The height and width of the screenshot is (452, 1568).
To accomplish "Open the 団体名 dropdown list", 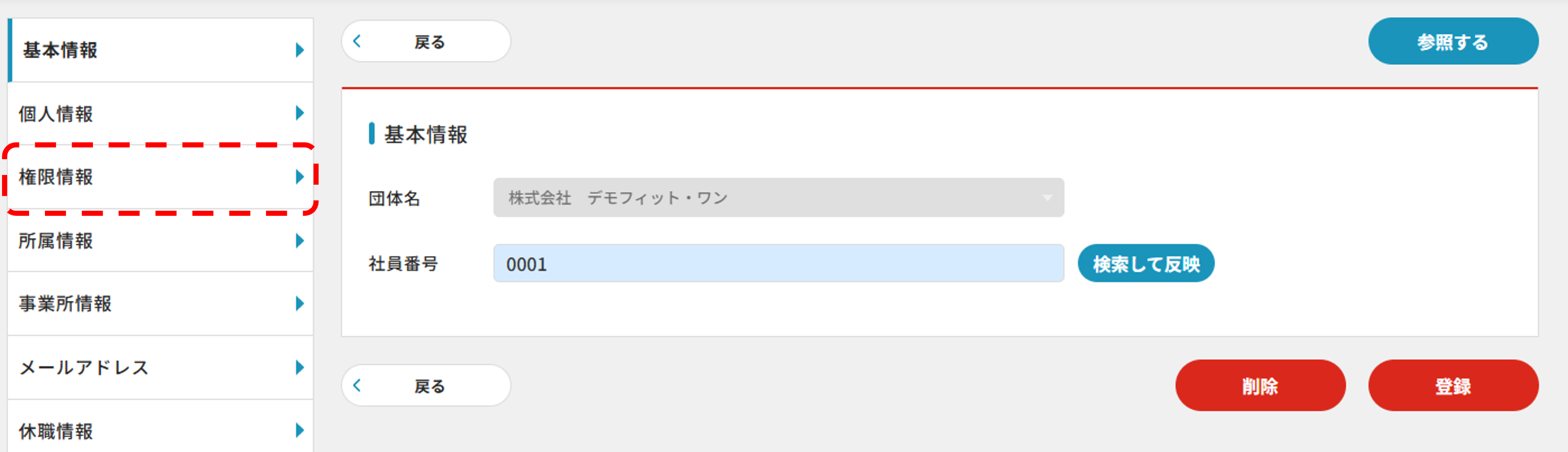I will coord(778,198).
